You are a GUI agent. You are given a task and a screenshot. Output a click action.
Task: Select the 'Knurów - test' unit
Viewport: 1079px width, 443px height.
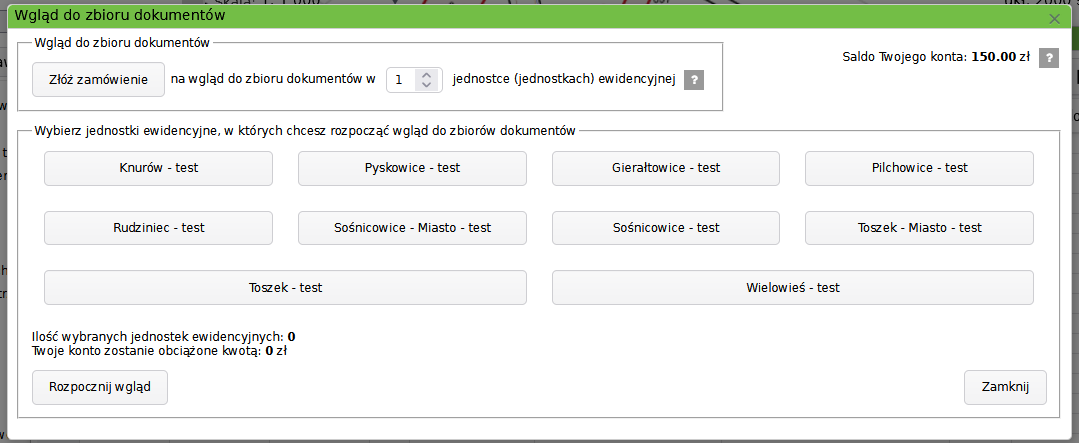coord(158,168)
